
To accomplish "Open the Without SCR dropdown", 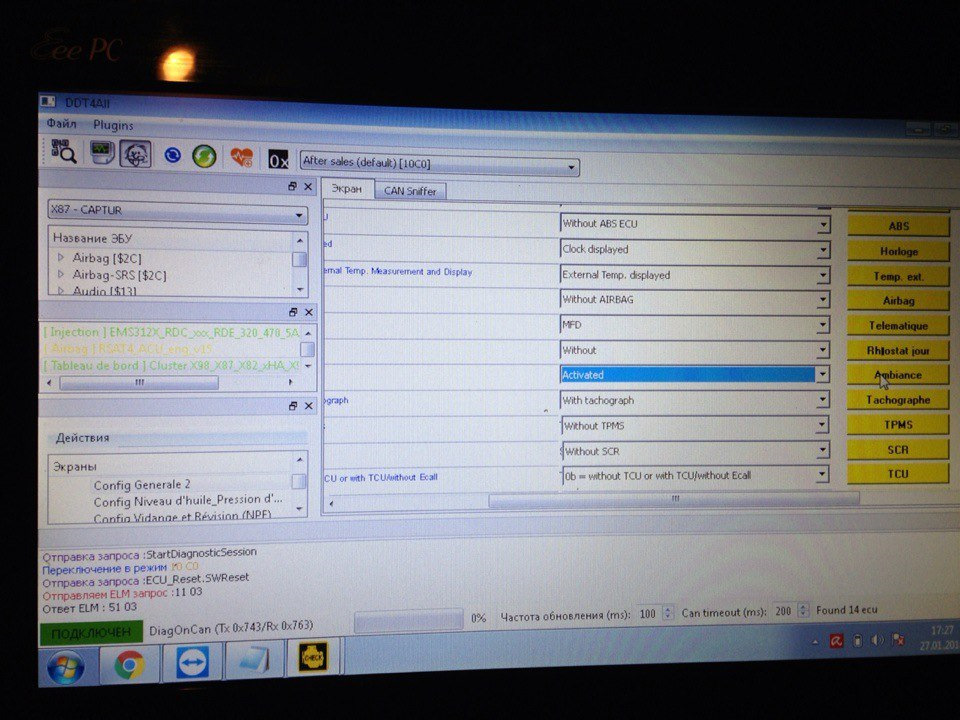I will (694, 451).
